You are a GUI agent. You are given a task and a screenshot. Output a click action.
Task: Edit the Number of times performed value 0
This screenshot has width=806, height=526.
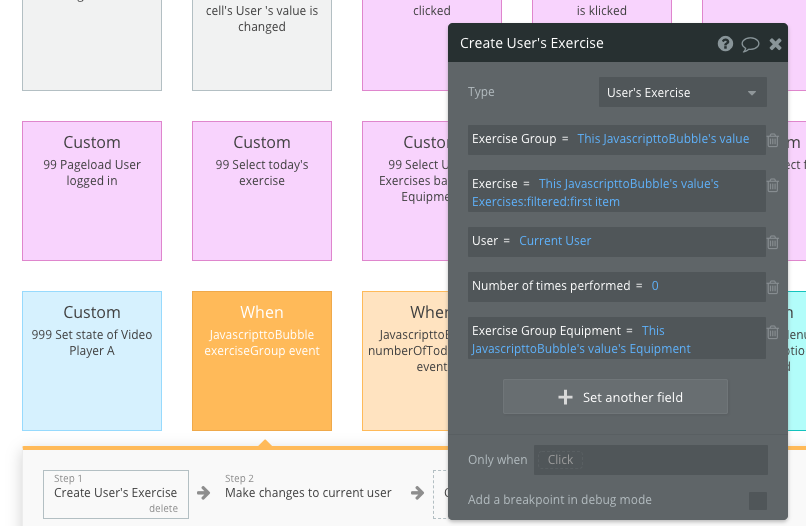pos(655,286)
